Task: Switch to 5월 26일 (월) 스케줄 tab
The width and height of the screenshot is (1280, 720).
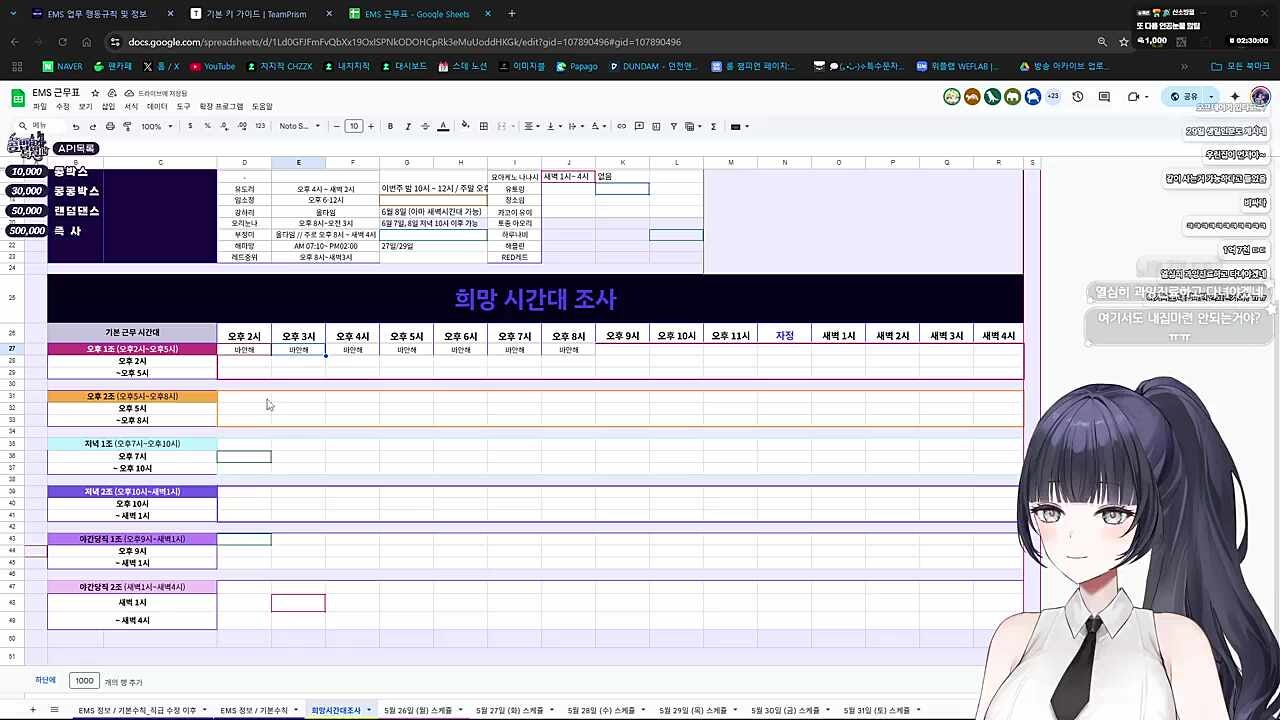Action: (418, 710)
